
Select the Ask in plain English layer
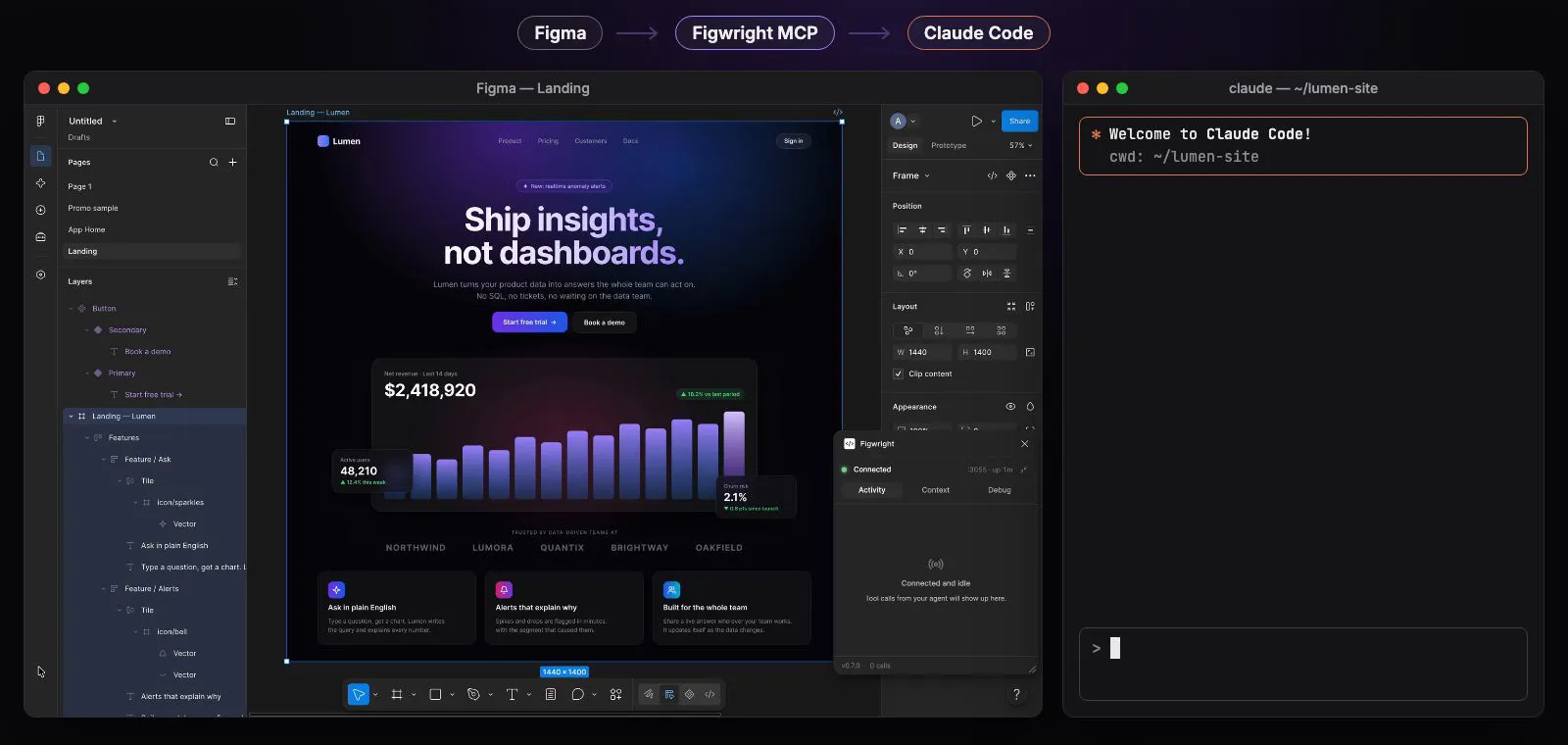(x=174, y=546)
